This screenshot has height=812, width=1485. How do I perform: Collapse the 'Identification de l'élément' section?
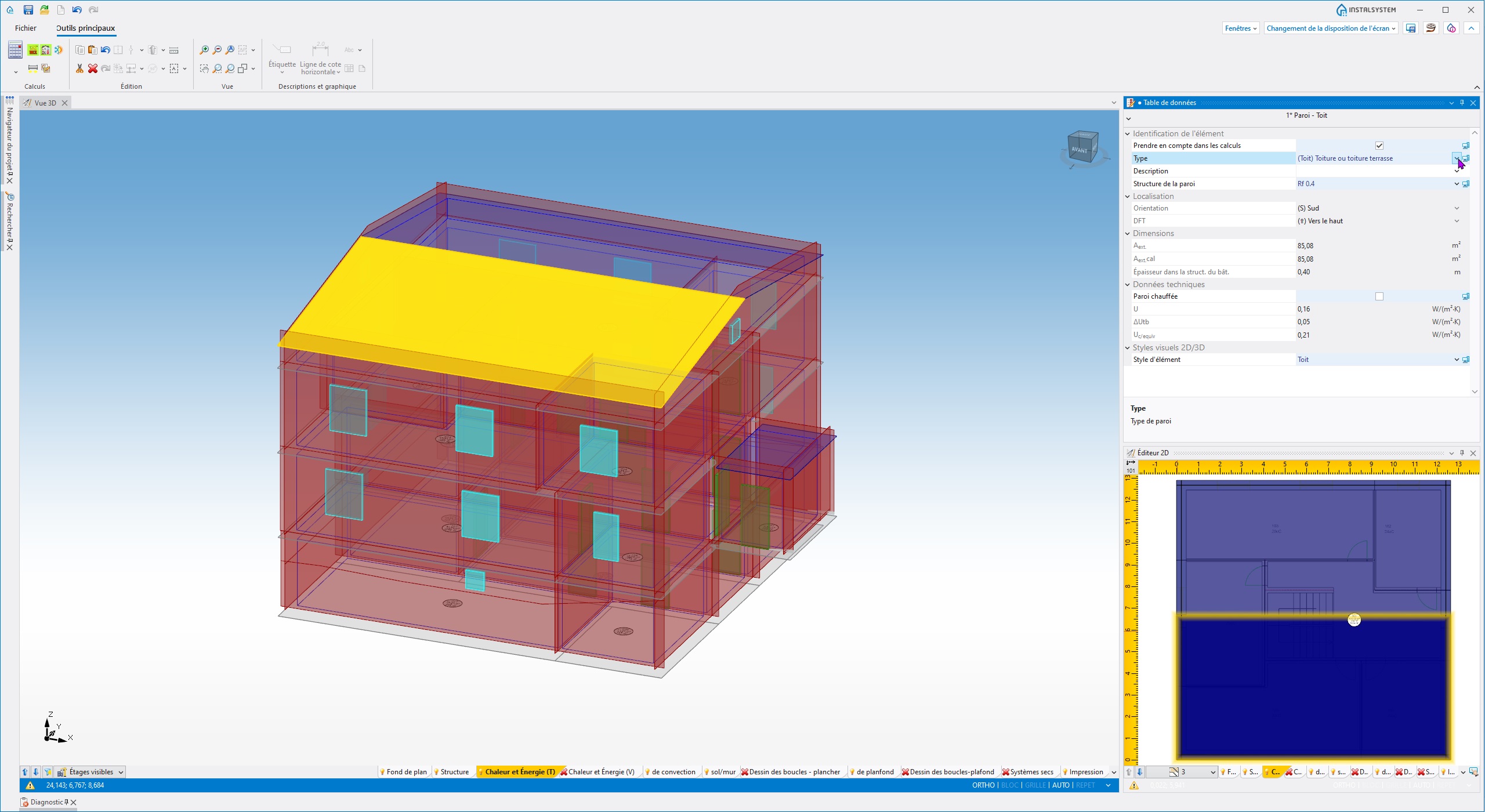pos(1128,134)
